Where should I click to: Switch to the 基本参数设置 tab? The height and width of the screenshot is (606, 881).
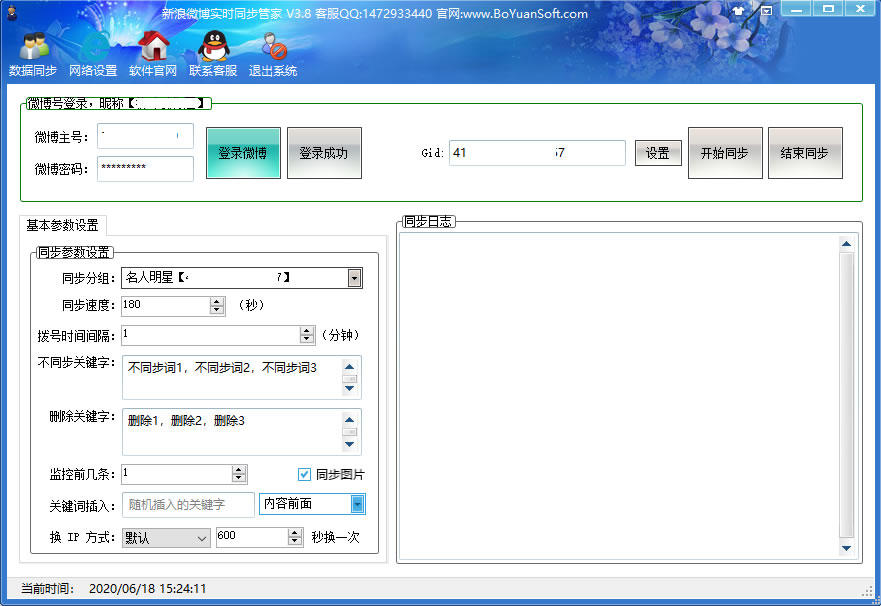tap(63, 225)
